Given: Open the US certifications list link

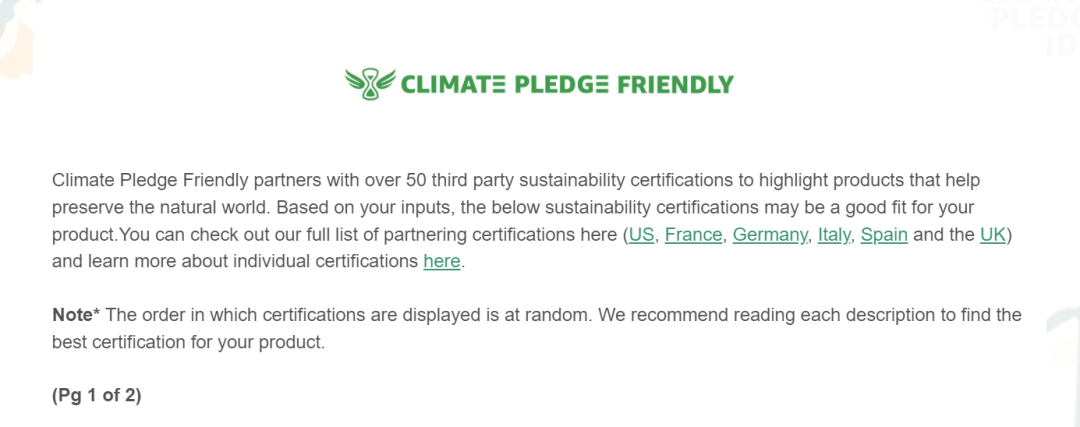Looking at the screenshot, I should coord(641,235).
